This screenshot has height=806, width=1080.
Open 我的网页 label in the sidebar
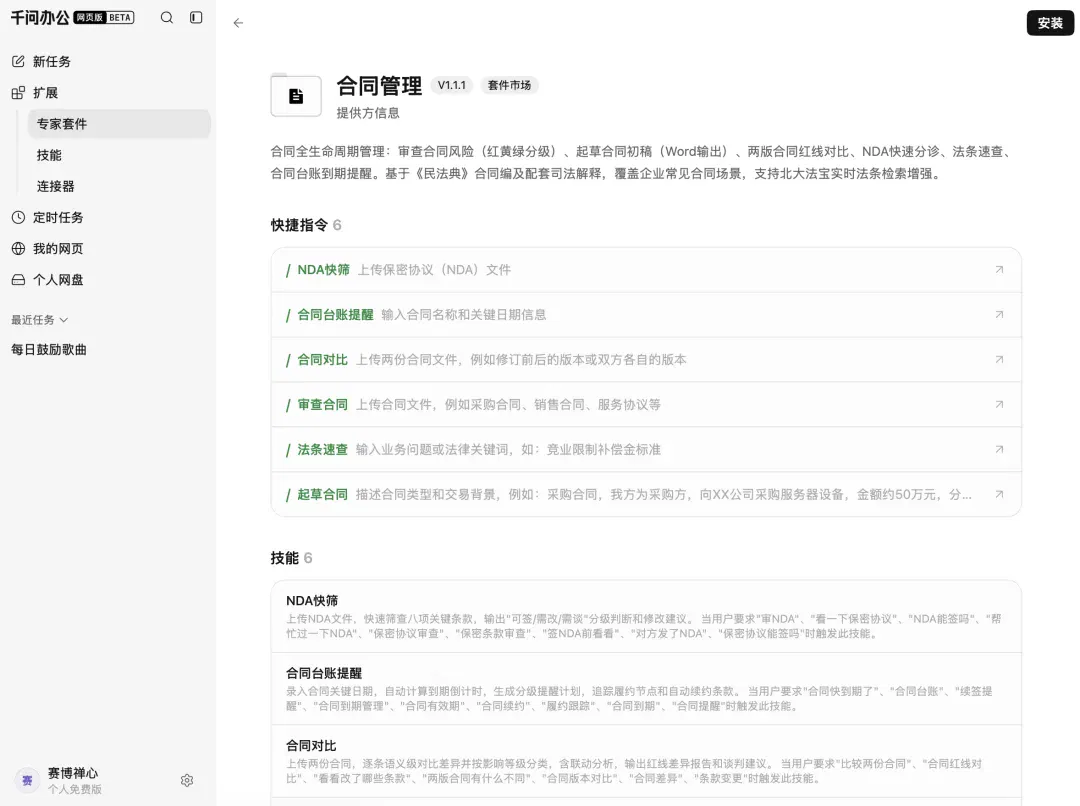click(x=58, y=248)
